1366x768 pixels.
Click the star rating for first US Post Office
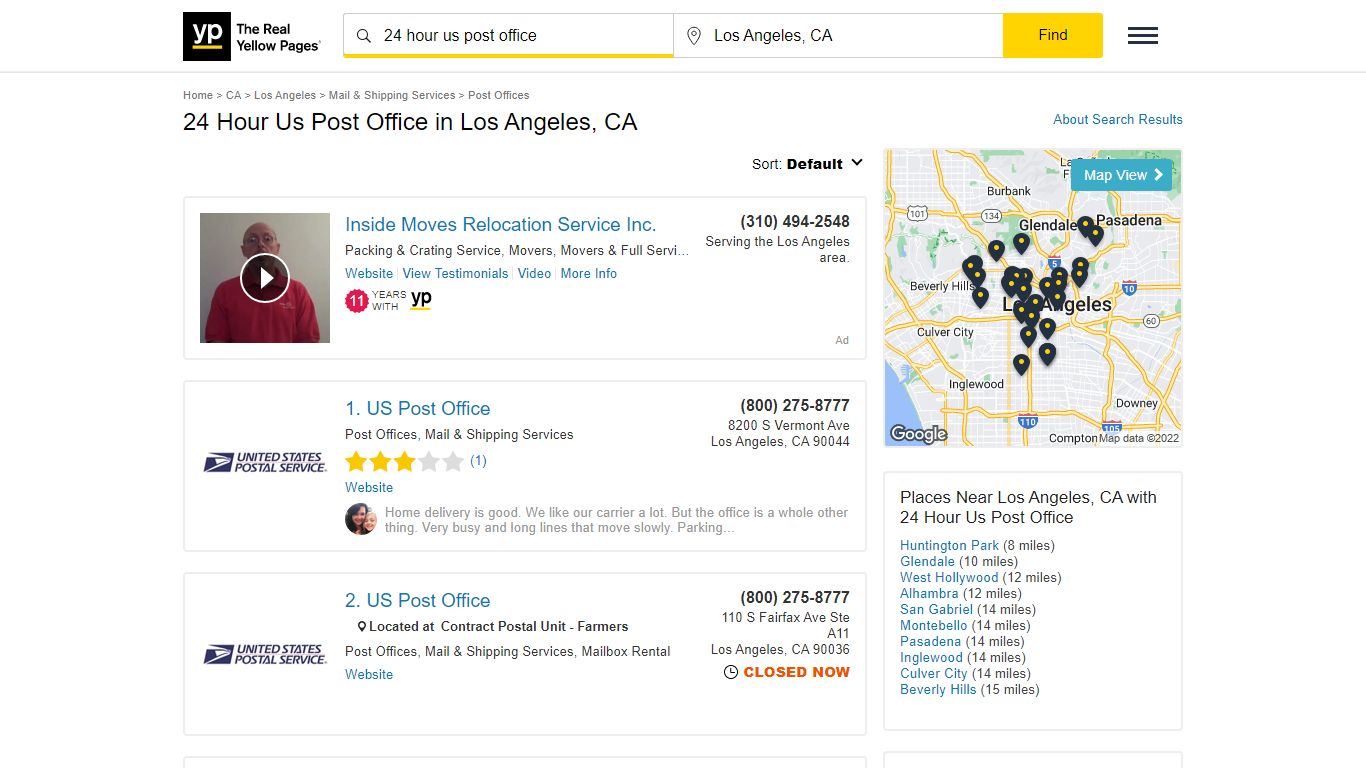[x=405, y=461]
